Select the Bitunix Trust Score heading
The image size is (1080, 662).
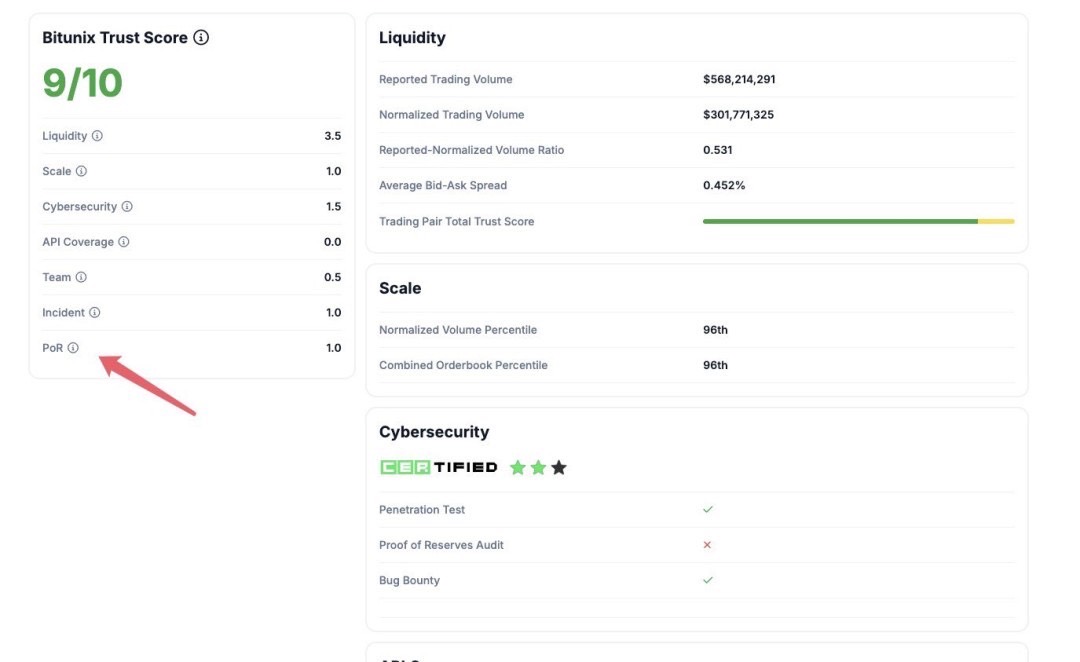(x=115, y=37)
